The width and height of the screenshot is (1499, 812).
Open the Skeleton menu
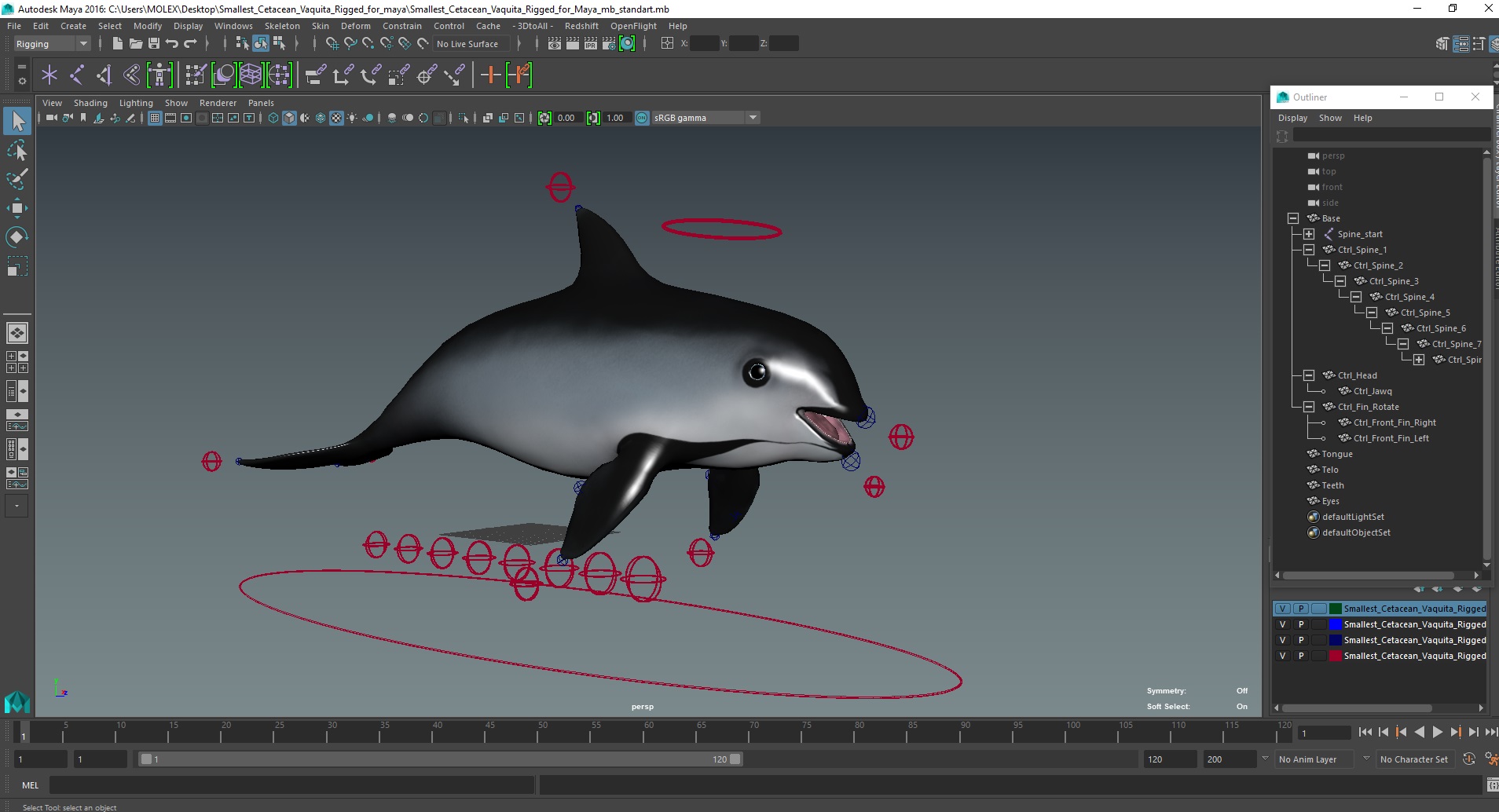pos(282,26)
